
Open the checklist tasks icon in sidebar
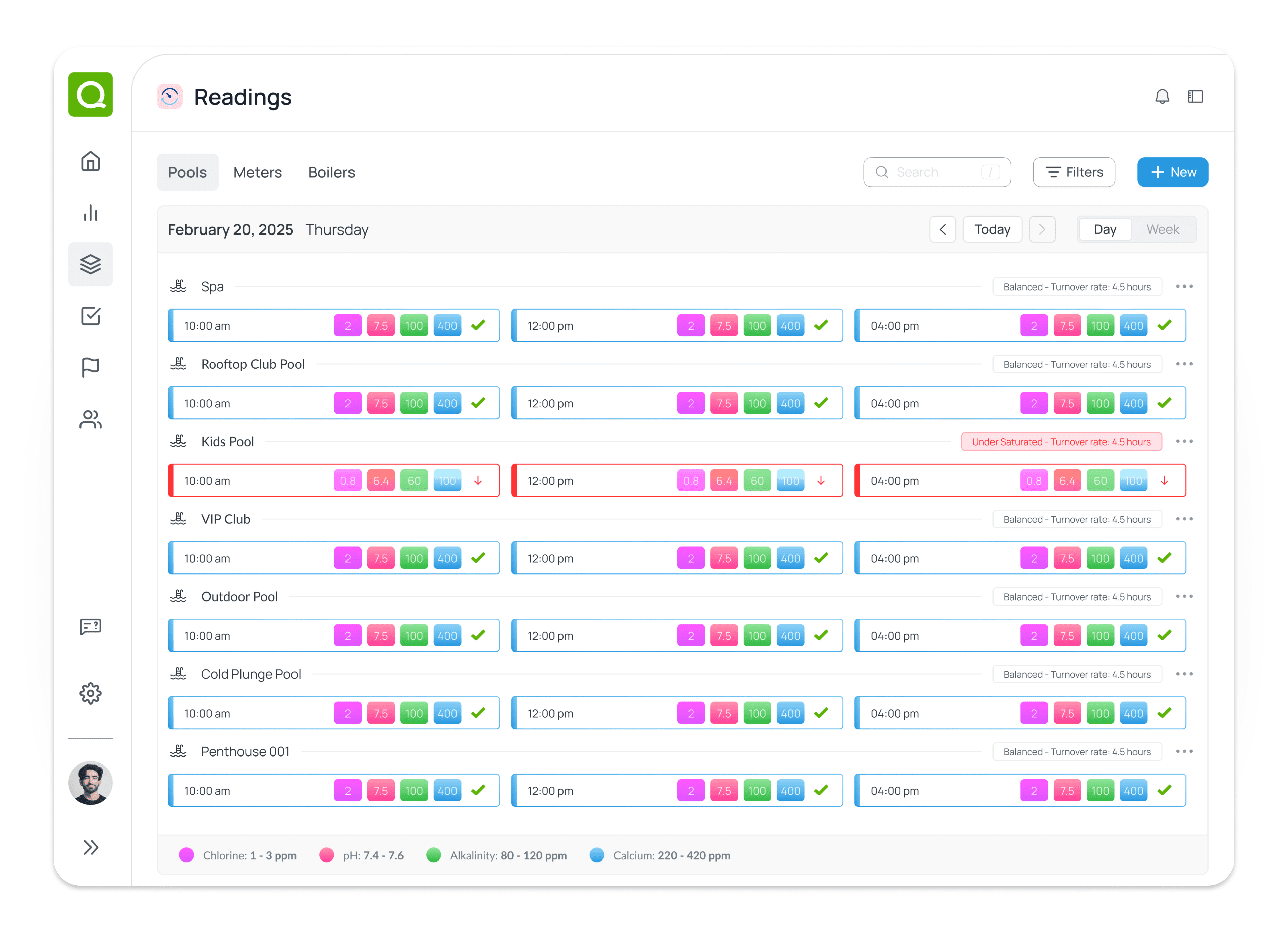coord(90,316)
